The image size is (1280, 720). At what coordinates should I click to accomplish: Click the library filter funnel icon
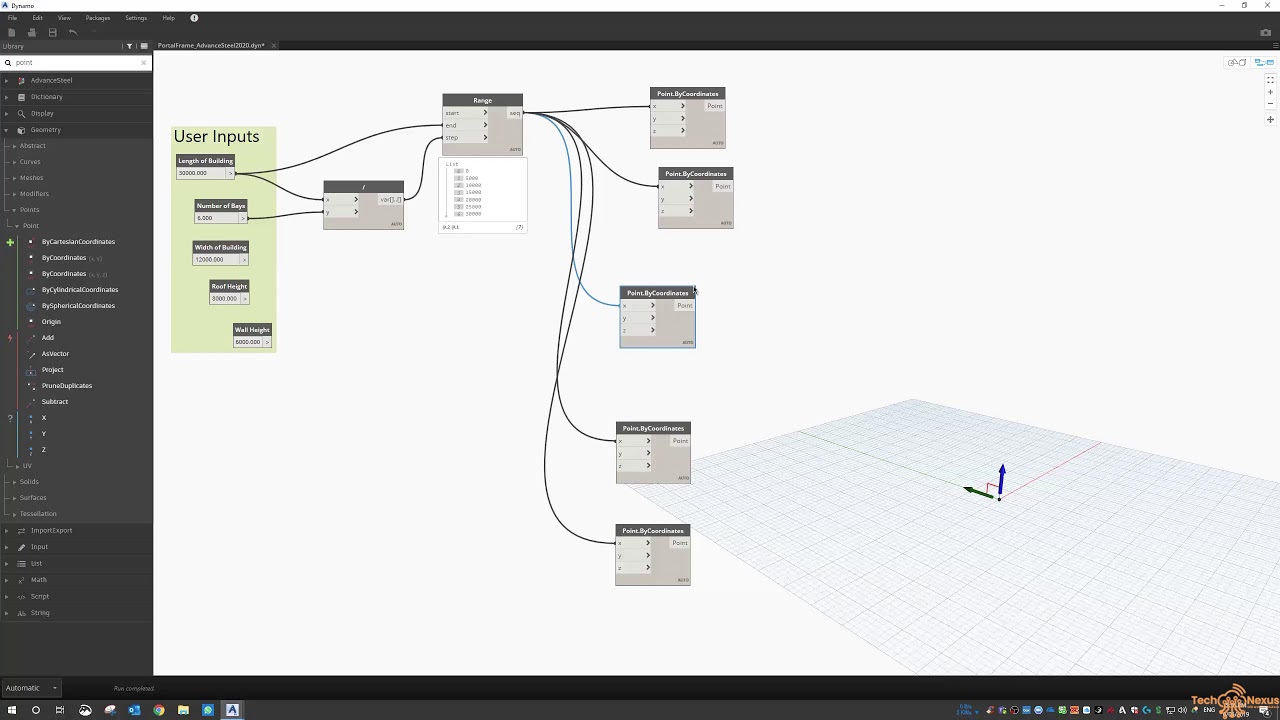click(x=129, y=46)
